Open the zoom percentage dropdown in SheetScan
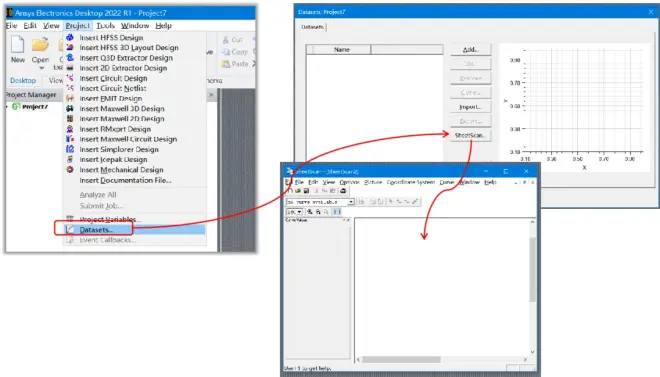The width and height of the screenshot is (660, 377). click(x=299, y=212)
